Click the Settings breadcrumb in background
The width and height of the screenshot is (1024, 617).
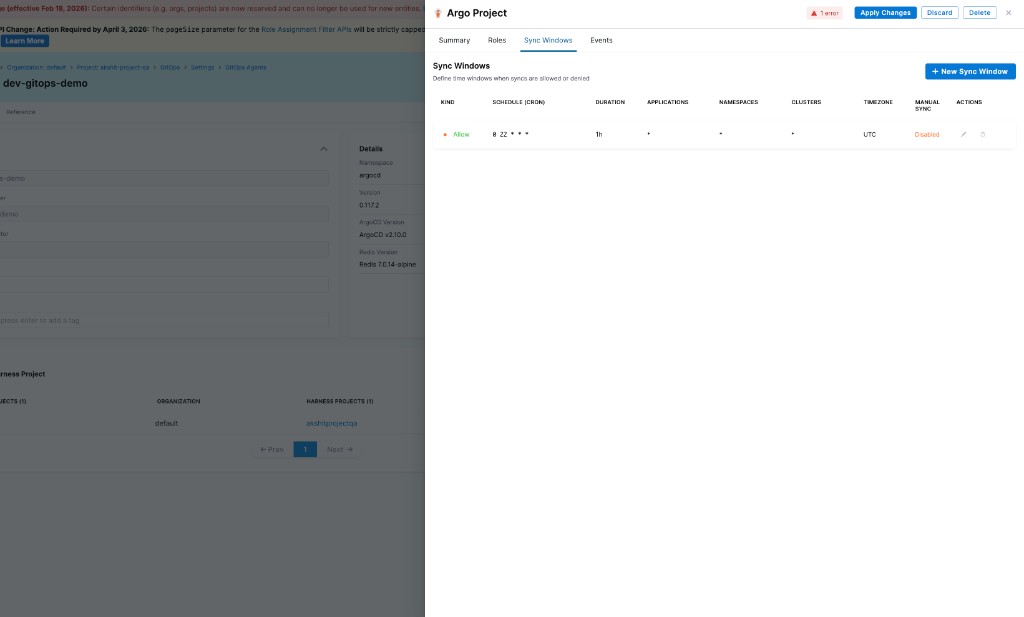[202, 68]
